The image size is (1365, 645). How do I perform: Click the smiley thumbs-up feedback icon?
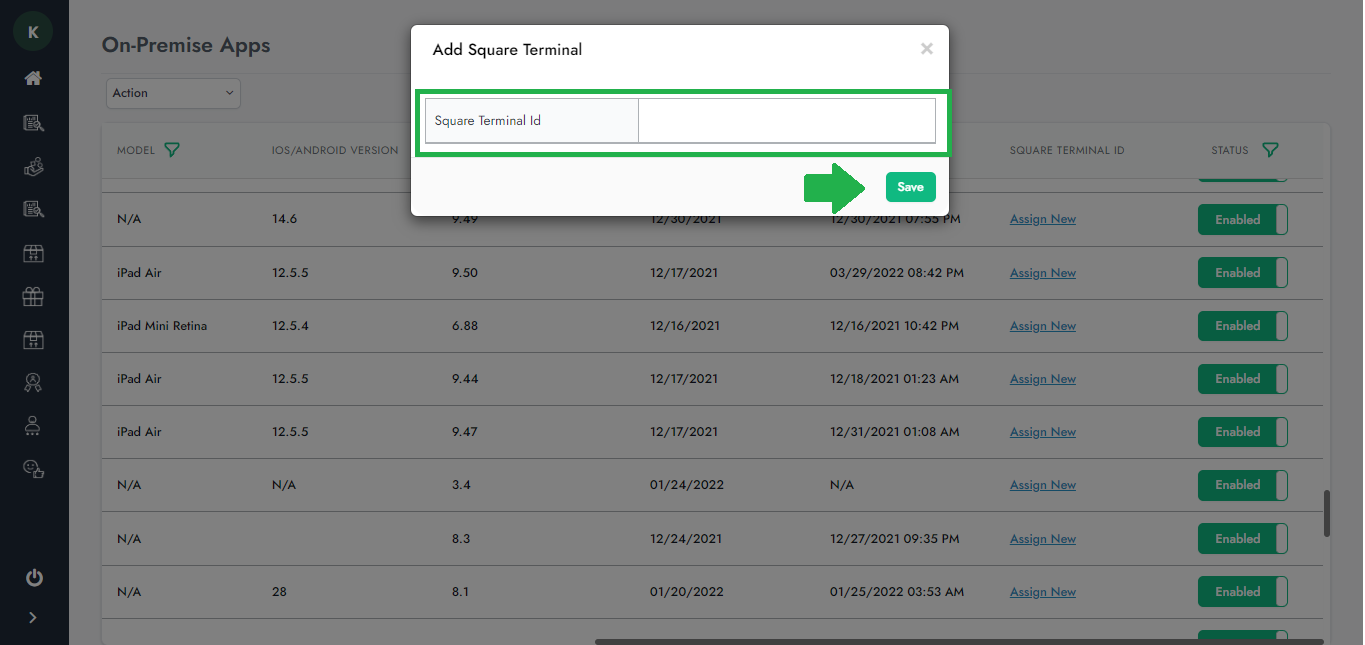point(33,468)
